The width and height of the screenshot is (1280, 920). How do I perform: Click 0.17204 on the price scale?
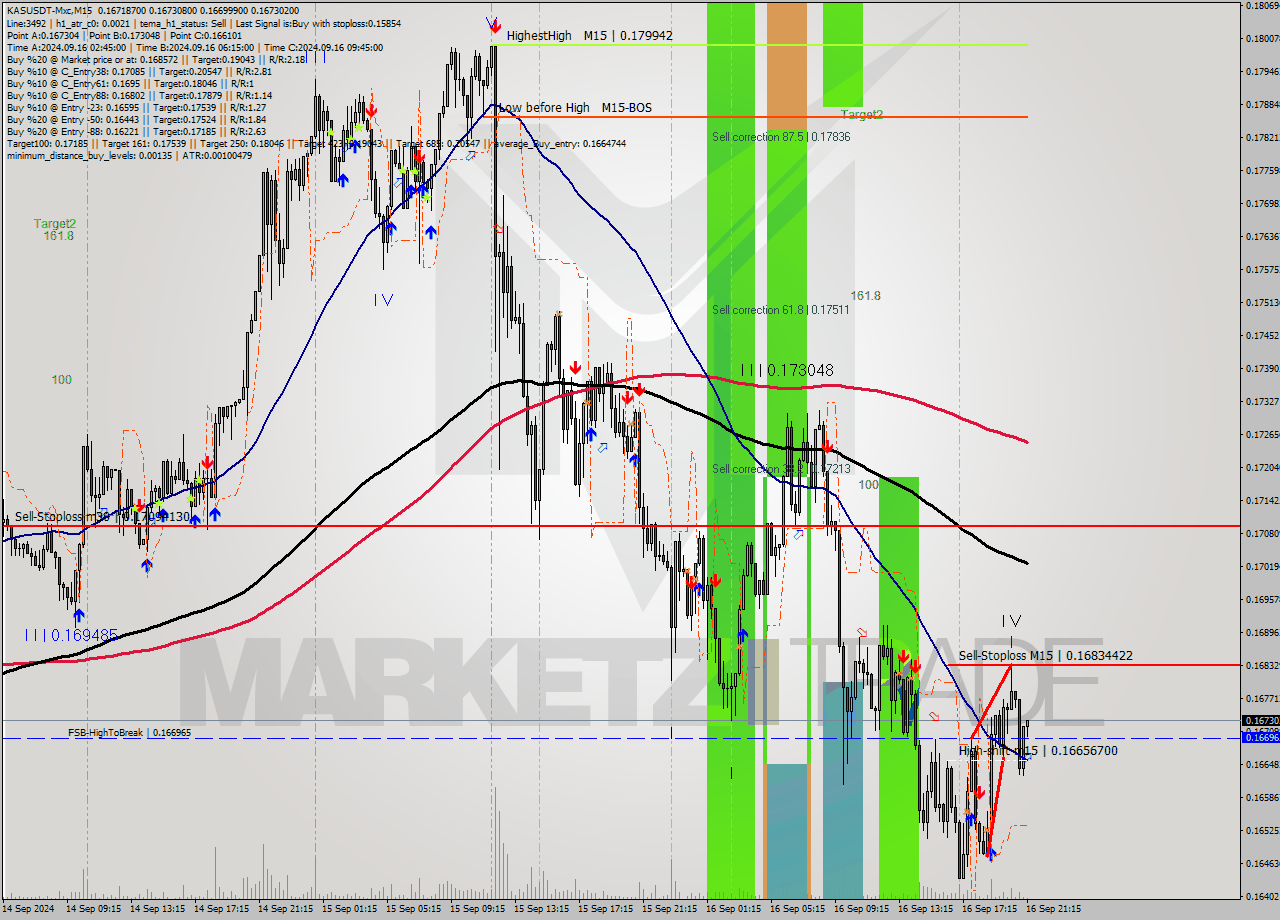1262,467
